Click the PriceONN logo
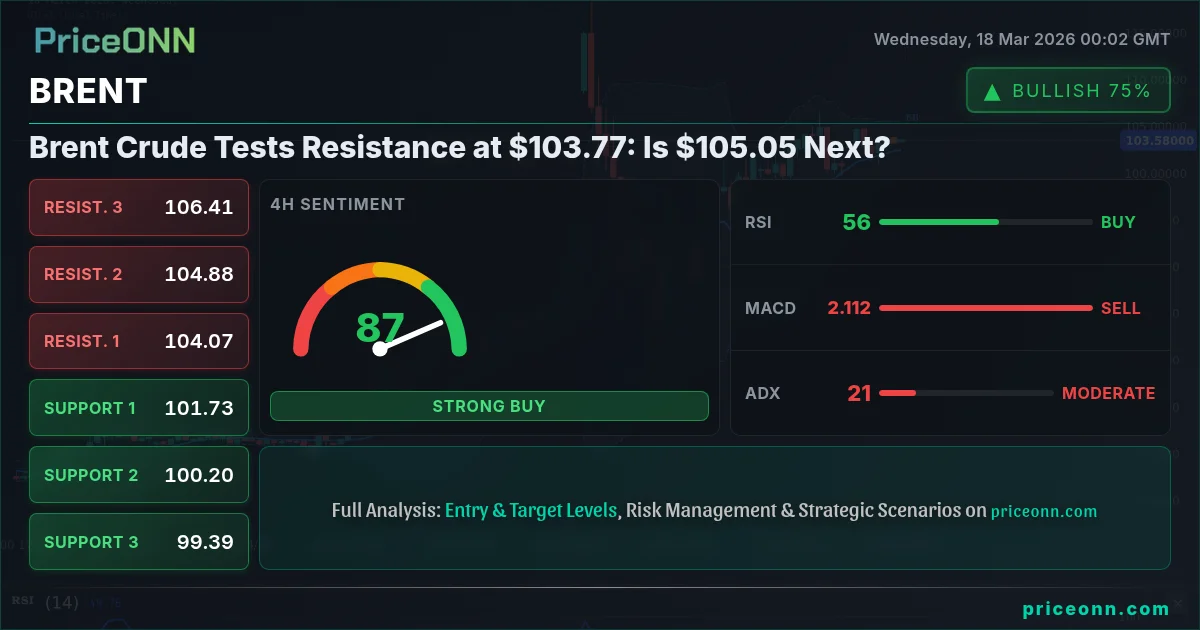1200x630 pixels. (x=115, y=40)
